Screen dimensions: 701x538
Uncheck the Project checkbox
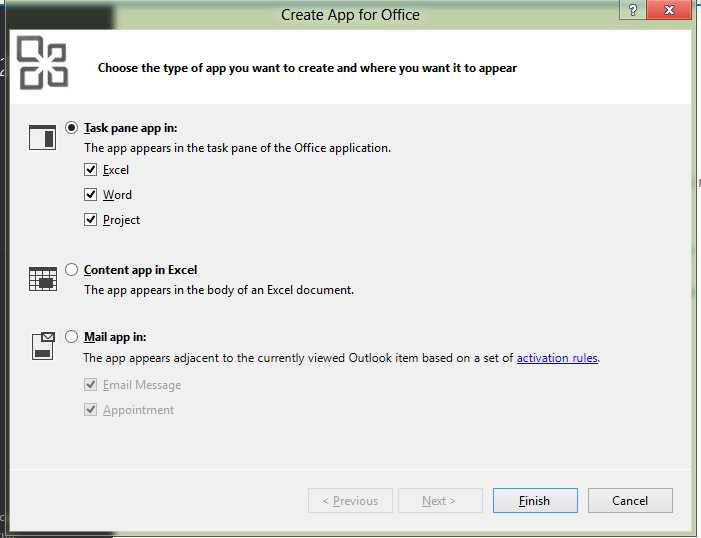90,220
